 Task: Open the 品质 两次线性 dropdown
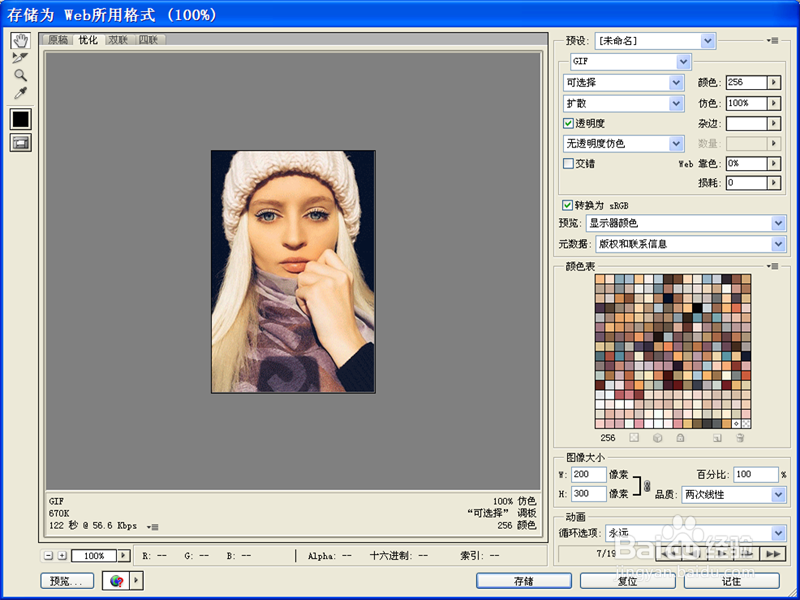pyautogui.click(x=734, y=494)
